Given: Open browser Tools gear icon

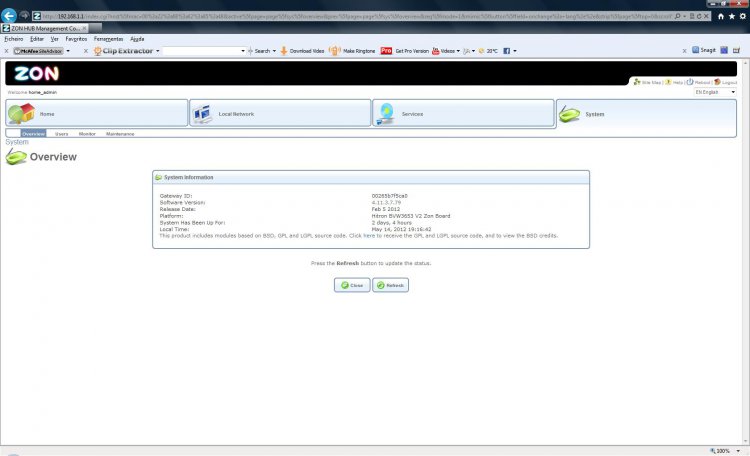Looking at the screenshot, I should coord(742,16).
